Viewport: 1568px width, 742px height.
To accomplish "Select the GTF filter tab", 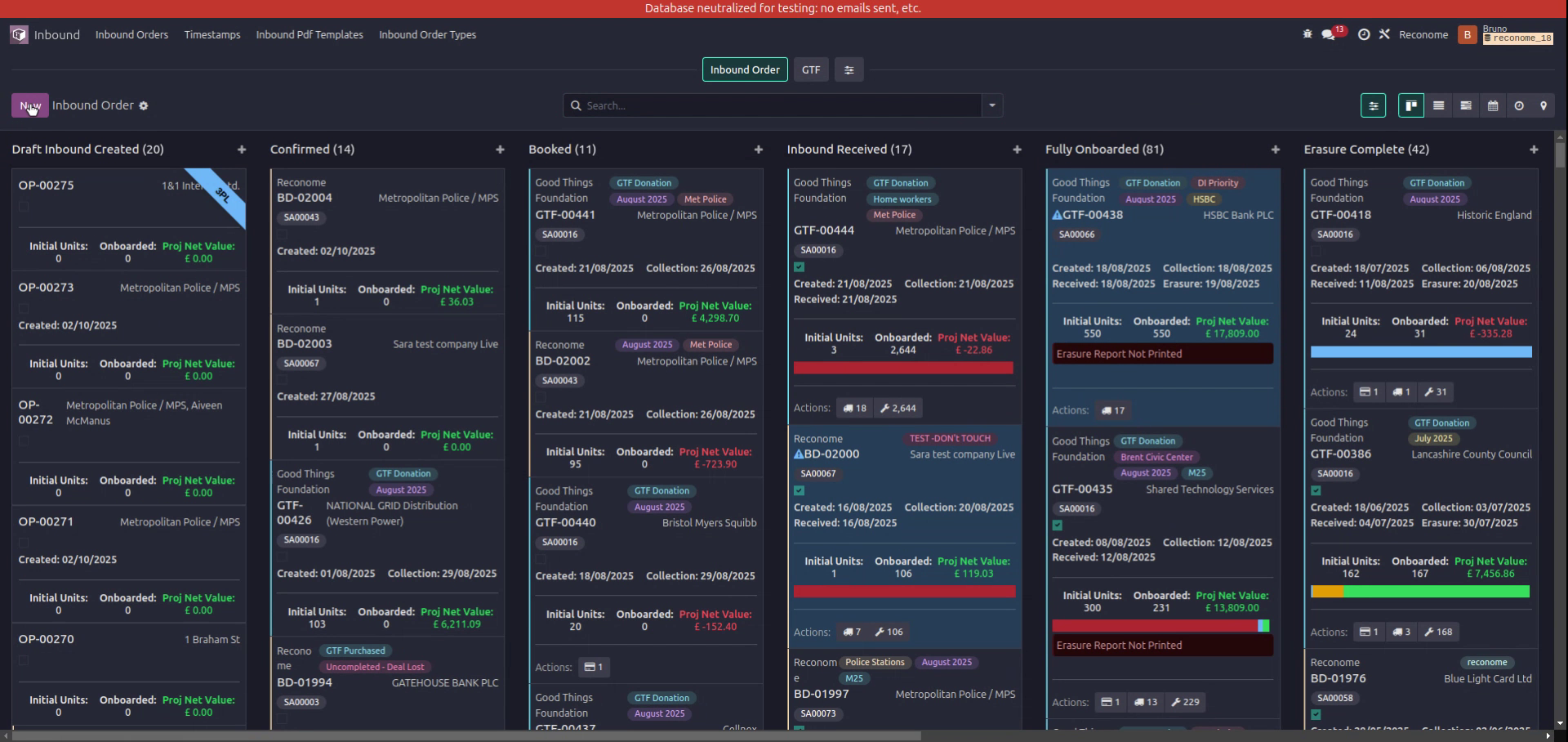I will coord(810,69).
